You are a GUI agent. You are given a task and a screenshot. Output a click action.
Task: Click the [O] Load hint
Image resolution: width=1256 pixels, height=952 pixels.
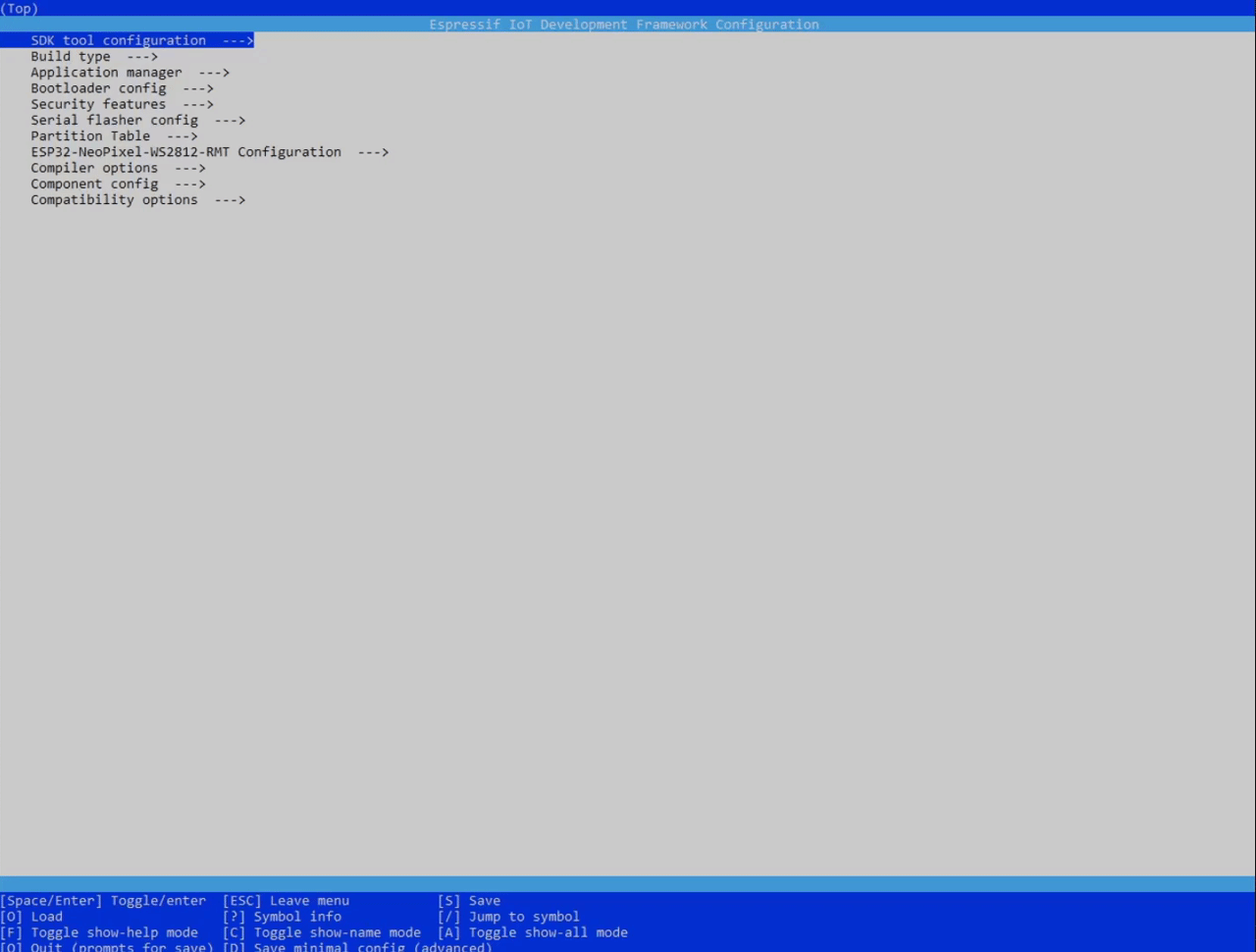coord(31,917)
